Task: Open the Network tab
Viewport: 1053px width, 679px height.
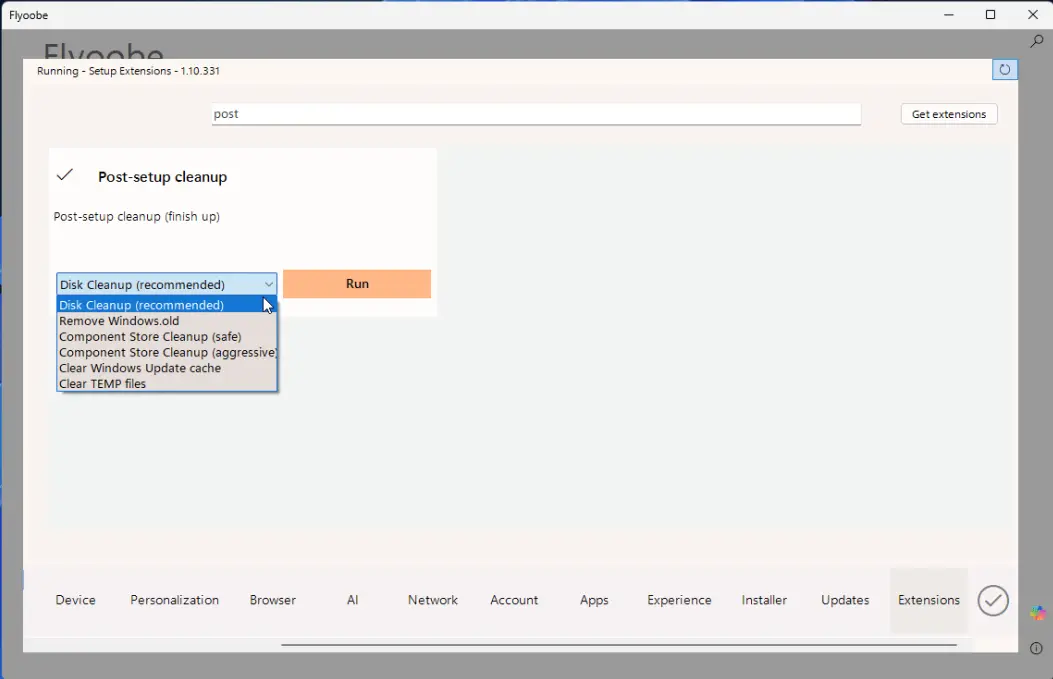Action: pos(432,600)
